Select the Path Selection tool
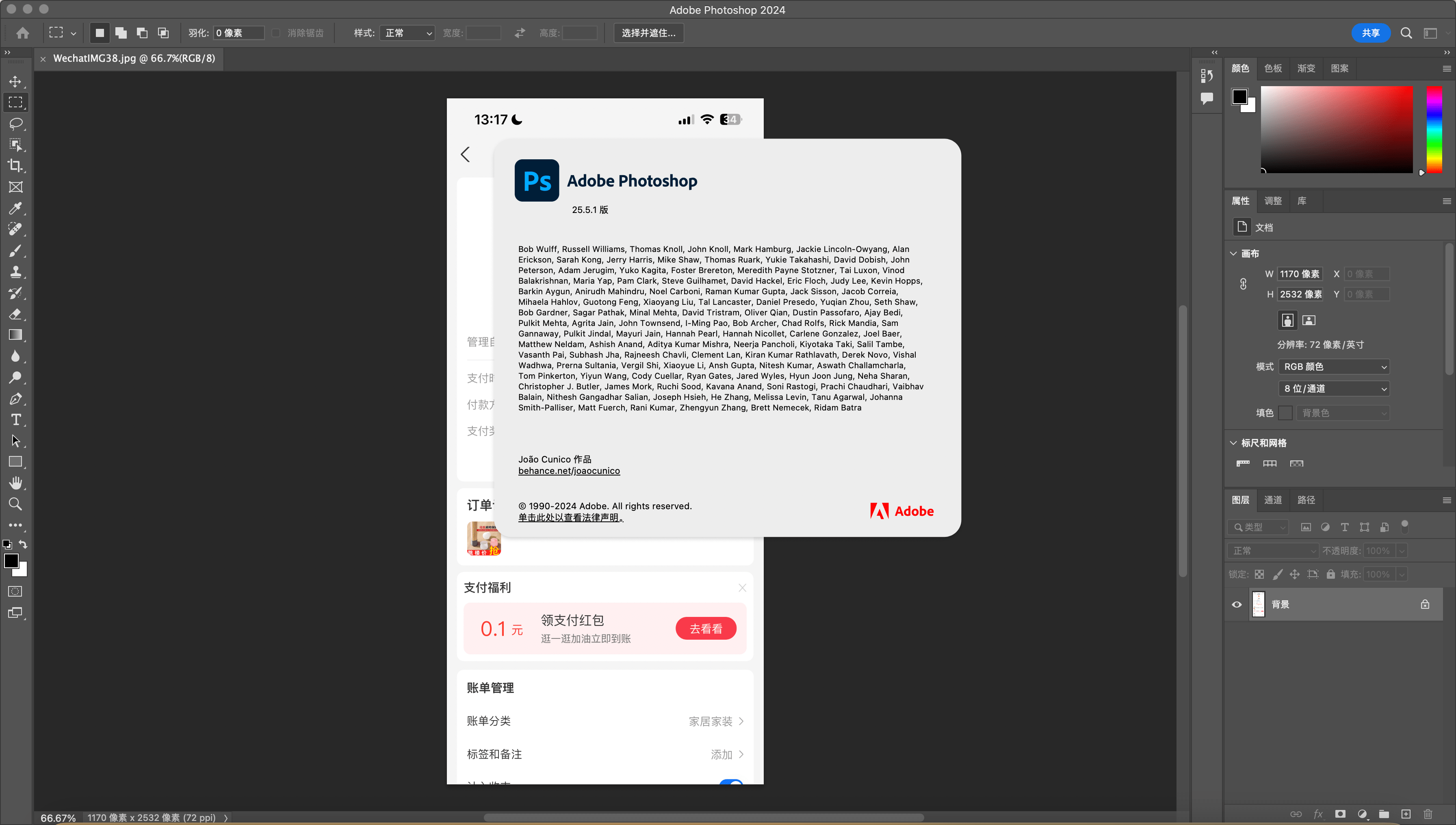This screenshot has height=825, width=1456. pos(15,441)
